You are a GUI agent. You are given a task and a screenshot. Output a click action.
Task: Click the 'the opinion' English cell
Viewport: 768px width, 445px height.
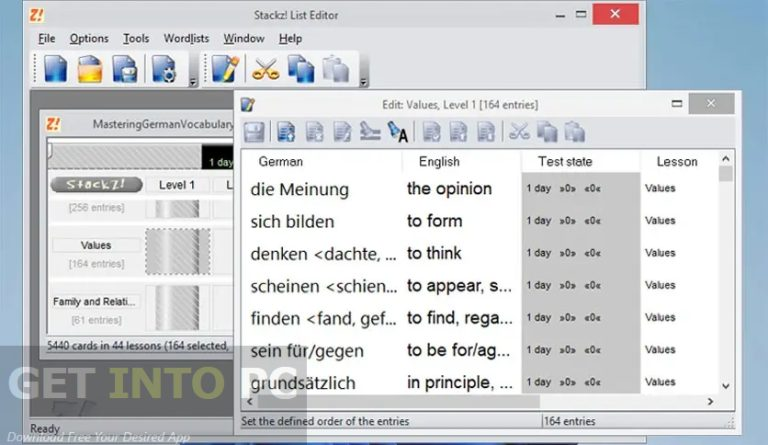(449, 188)
